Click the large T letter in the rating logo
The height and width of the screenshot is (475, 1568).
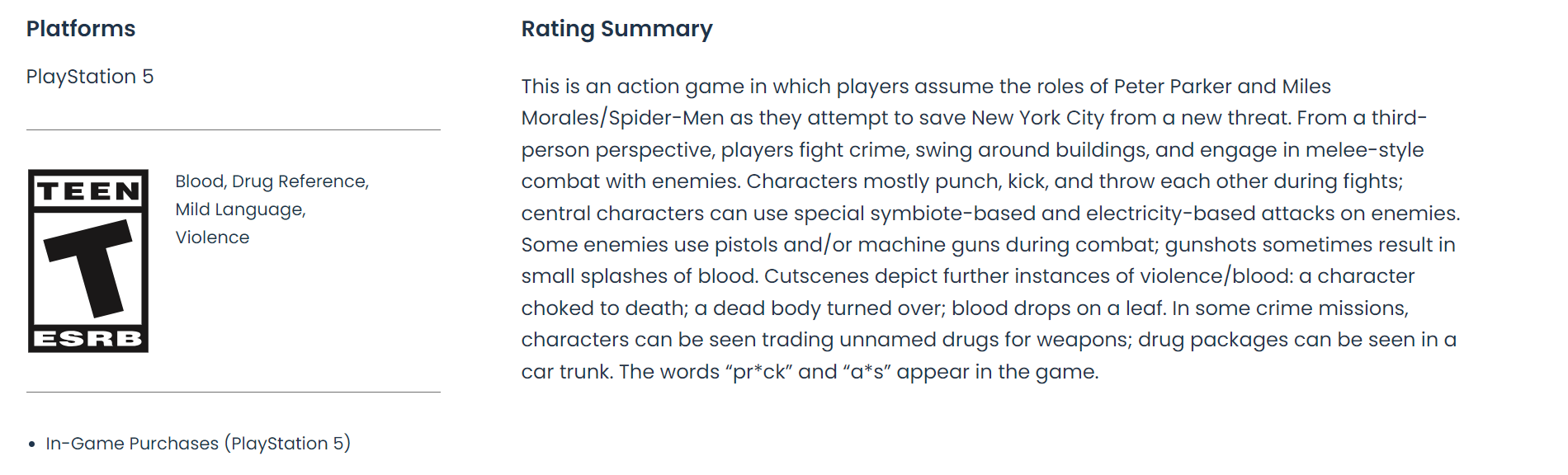coord(91,266)
